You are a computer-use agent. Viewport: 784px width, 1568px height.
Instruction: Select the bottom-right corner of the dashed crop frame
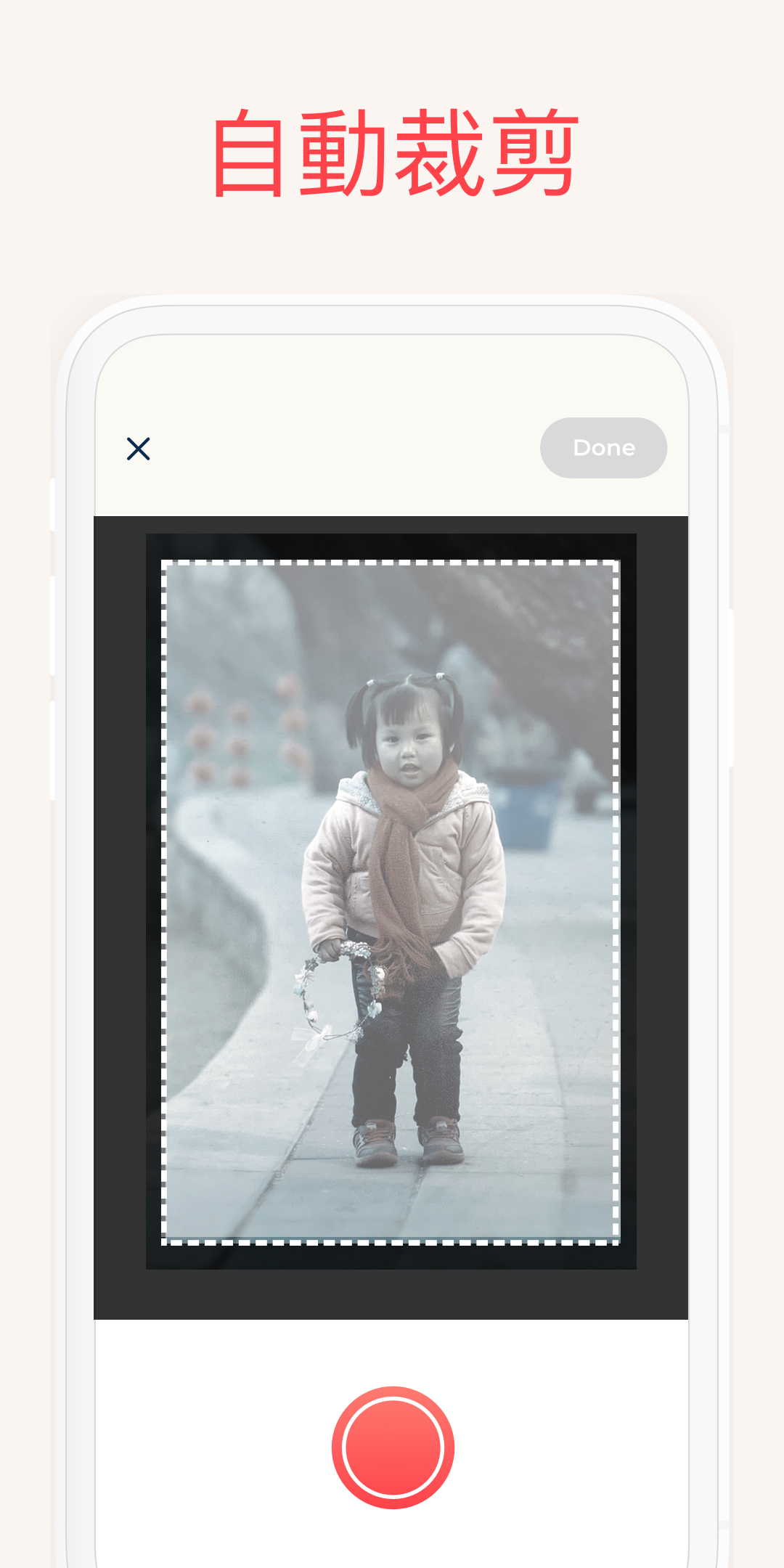click(x=616, y=1242)
